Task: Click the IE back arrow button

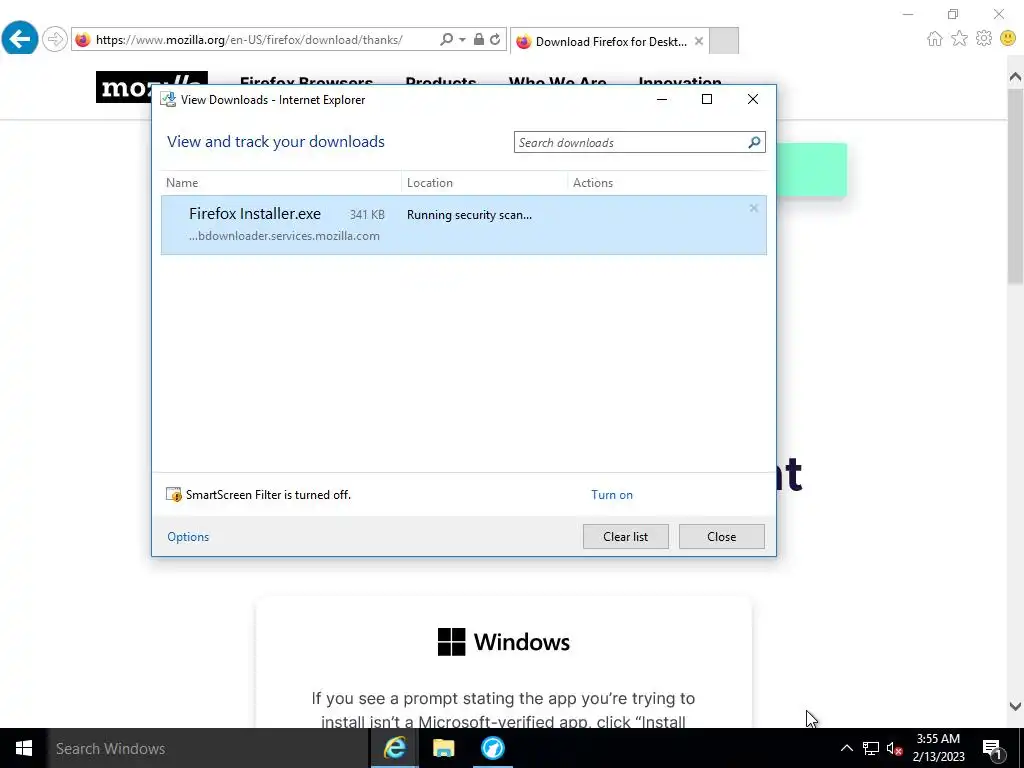Action: 20,39
